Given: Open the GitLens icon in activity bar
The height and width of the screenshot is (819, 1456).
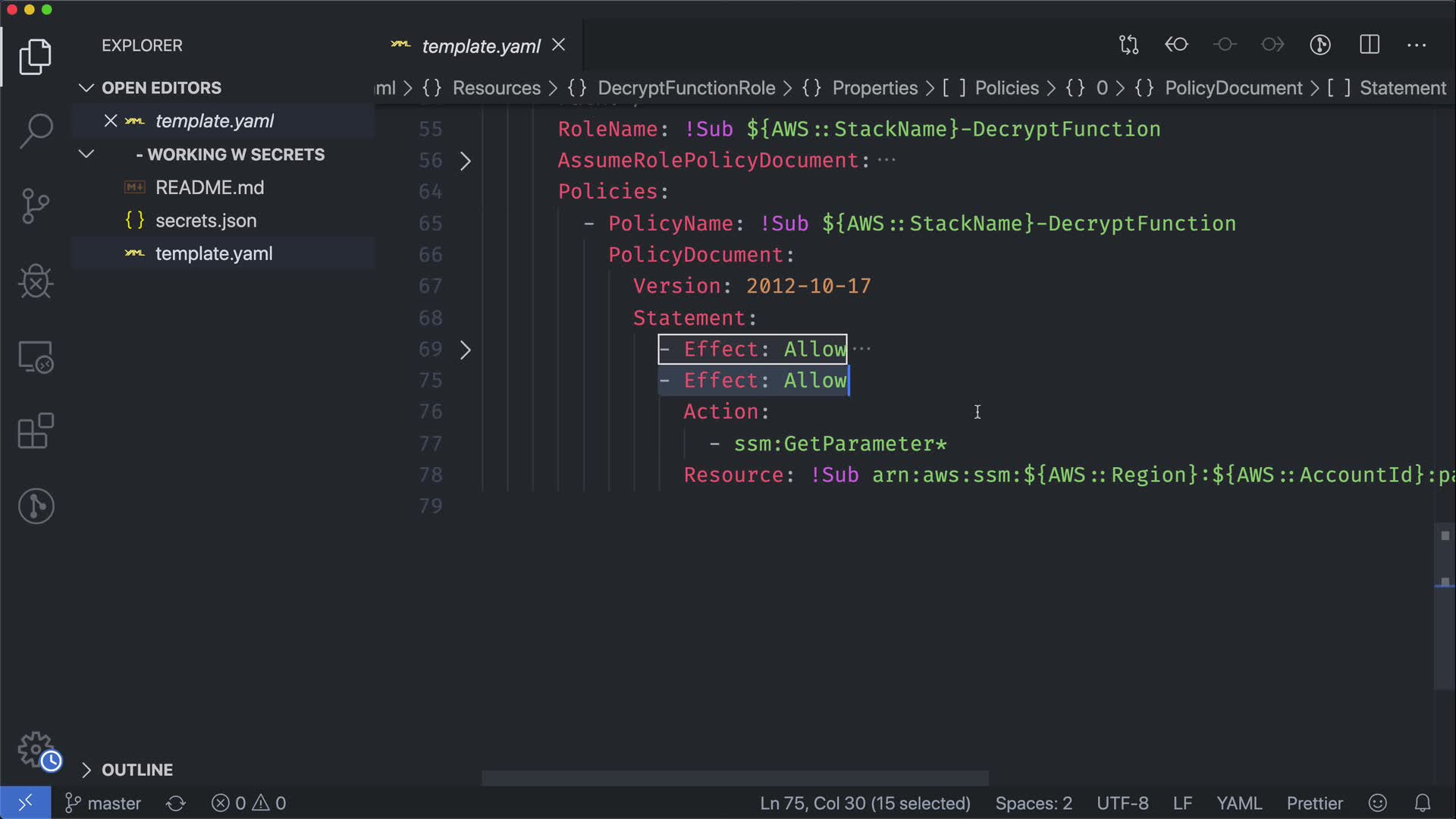Looking at the screenshot, I should coord(36,506).
